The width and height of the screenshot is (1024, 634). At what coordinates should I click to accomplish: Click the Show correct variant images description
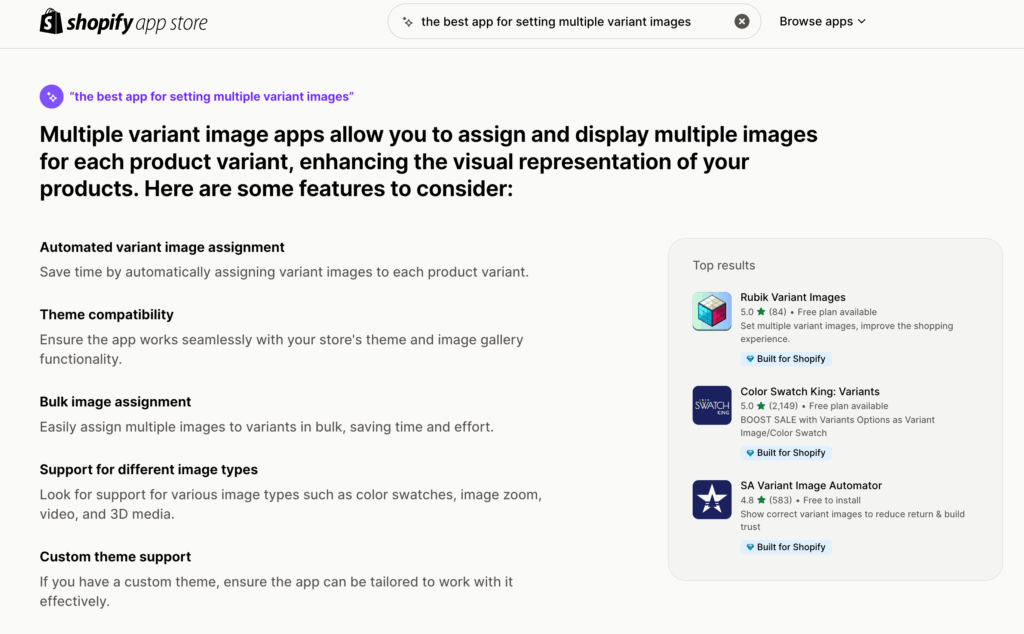tap(852, 520)
